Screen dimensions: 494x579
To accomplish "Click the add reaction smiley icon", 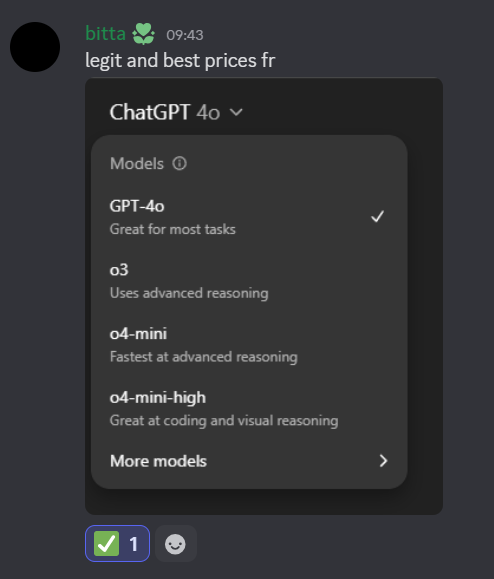I will [175, 544].
